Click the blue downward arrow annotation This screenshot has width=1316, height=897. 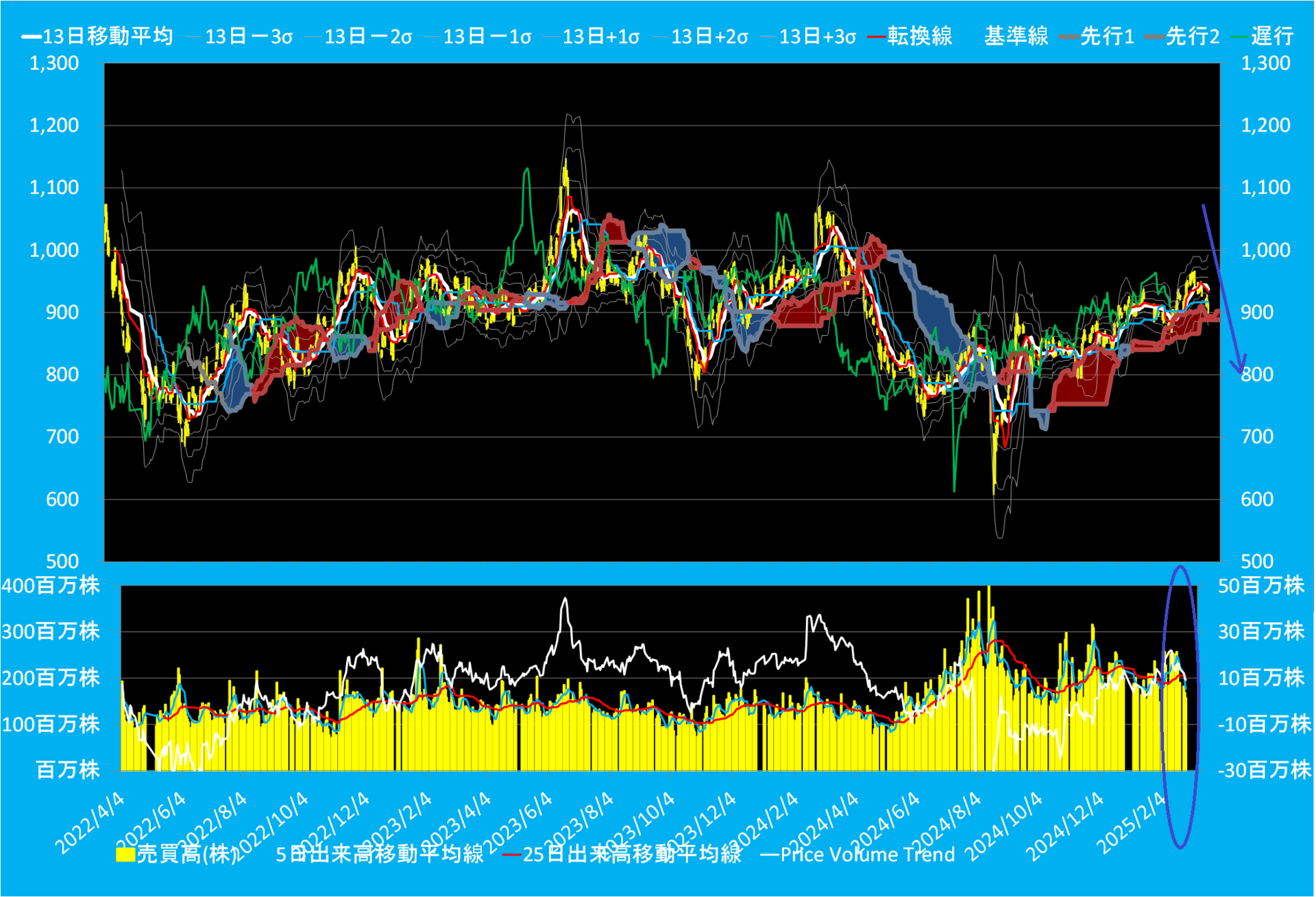coord(1223,288)
